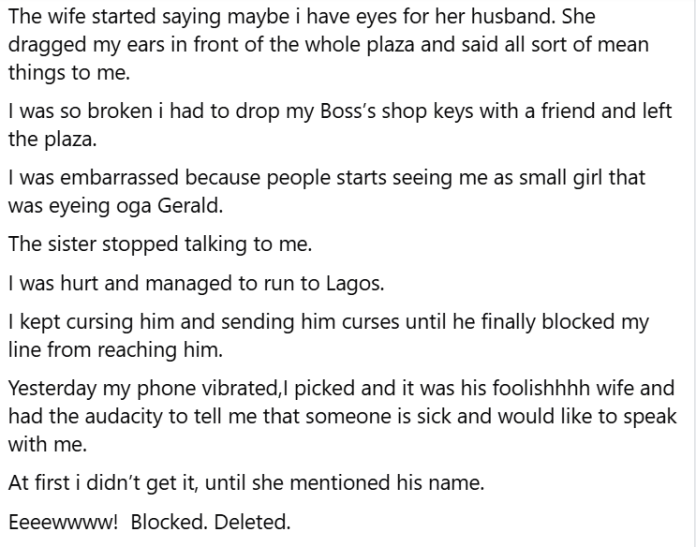
Task: Click the sentence "At first i didn't get it"
Action: coord(246,483)
